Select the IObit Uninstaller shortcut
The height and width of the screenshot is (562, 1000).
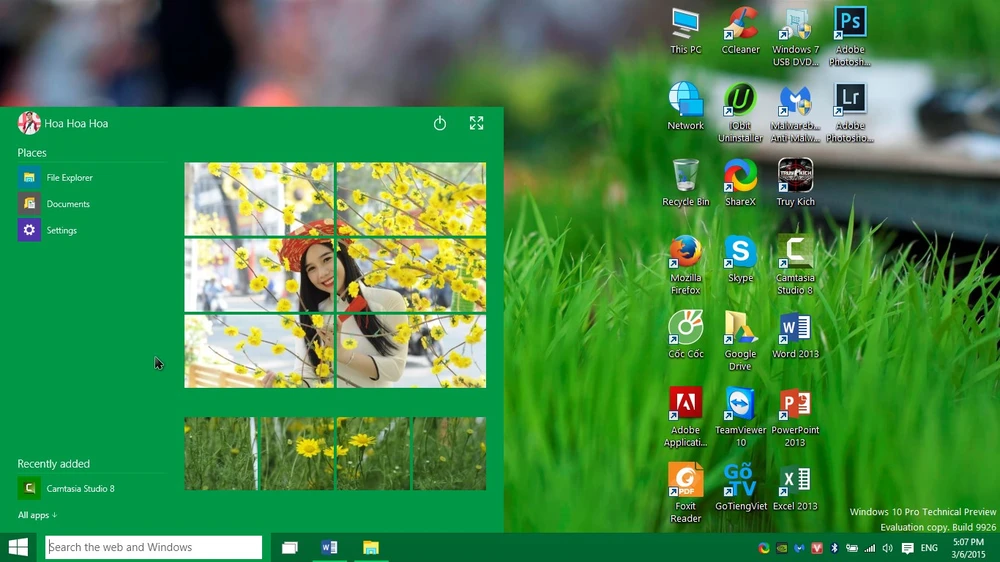pos(740,113)
